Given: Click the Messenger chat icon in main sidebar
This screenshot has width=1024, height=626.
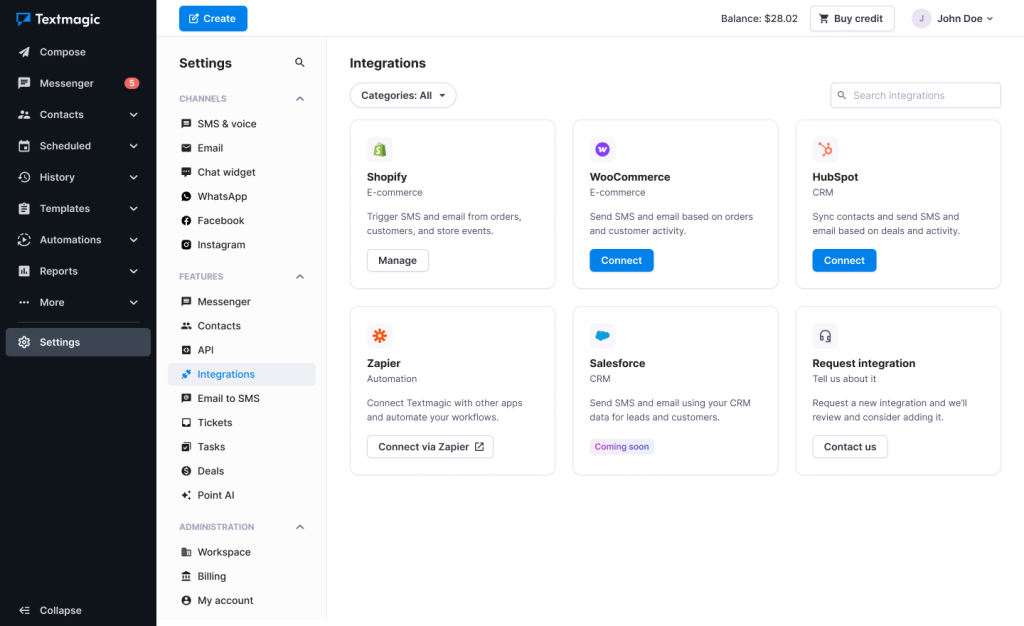Looking at the screenshot, I should pyautogui.click(x=24, y=83).
